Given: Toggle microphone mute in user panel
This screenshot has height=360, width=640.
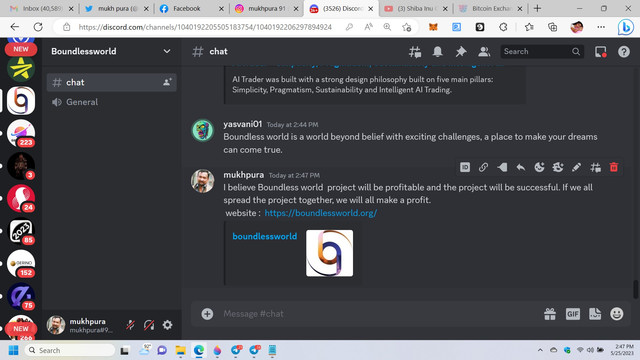Looking at the screenshot, I should point(131,325).
